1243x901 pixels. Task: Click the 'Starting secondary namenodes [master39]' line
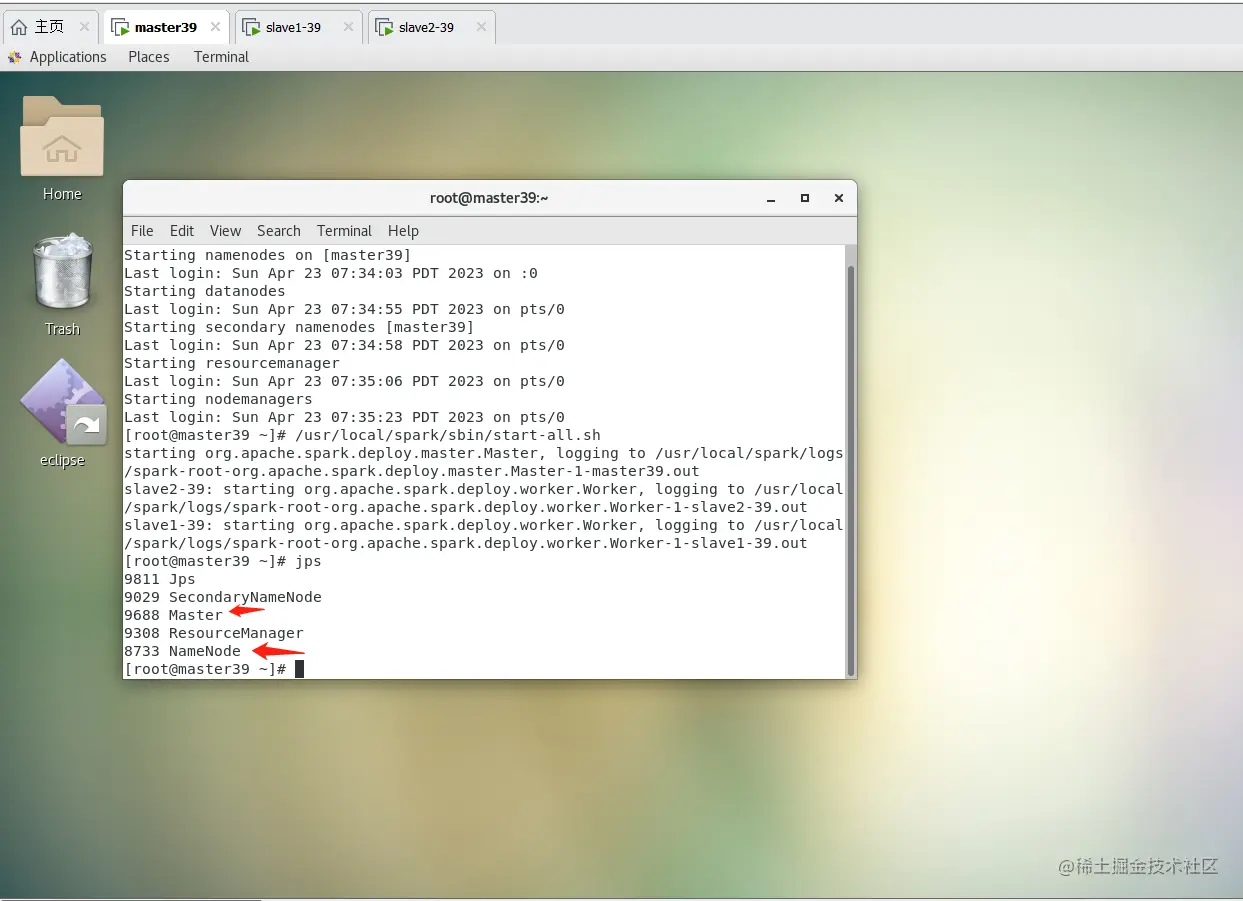299,327
